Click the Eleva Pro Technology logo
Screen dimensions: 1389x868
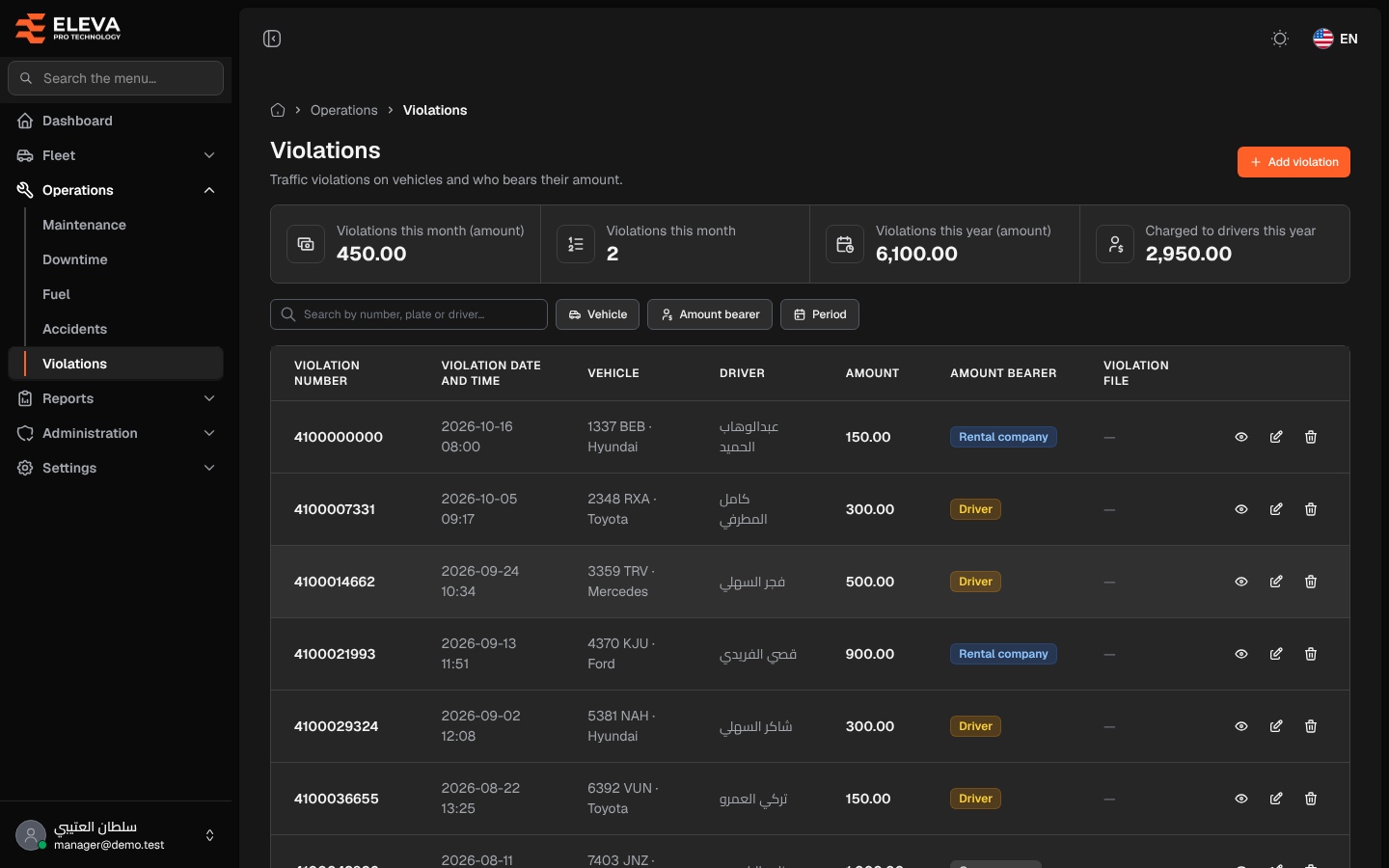click(68, 28)
